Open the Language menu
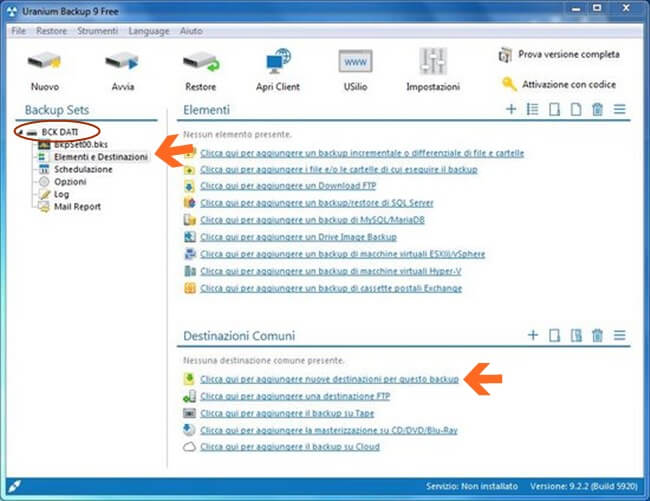 pyautogui.click(x=149, y=31)
